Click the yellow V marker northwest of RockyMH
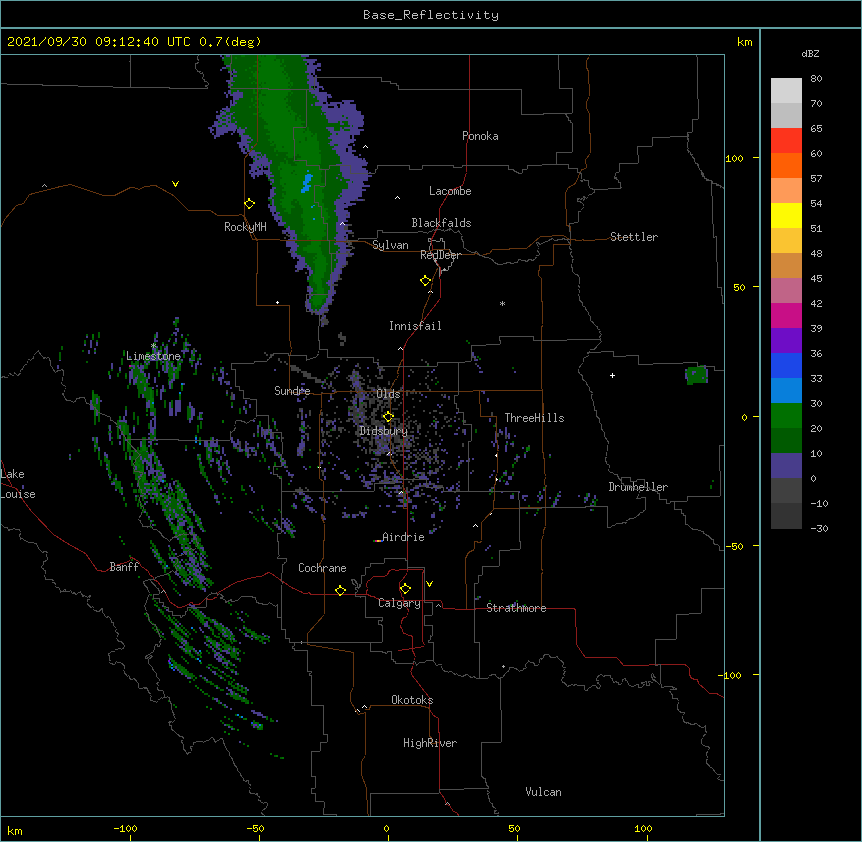The height and width of the screenshot is (842, 862). 175,184
